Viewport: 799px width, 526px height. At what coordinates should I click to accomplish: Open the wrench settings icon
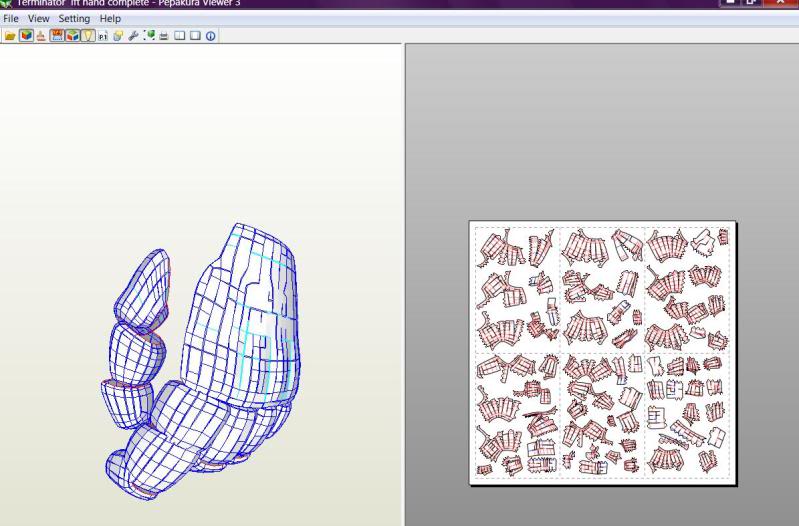point(134,36)
